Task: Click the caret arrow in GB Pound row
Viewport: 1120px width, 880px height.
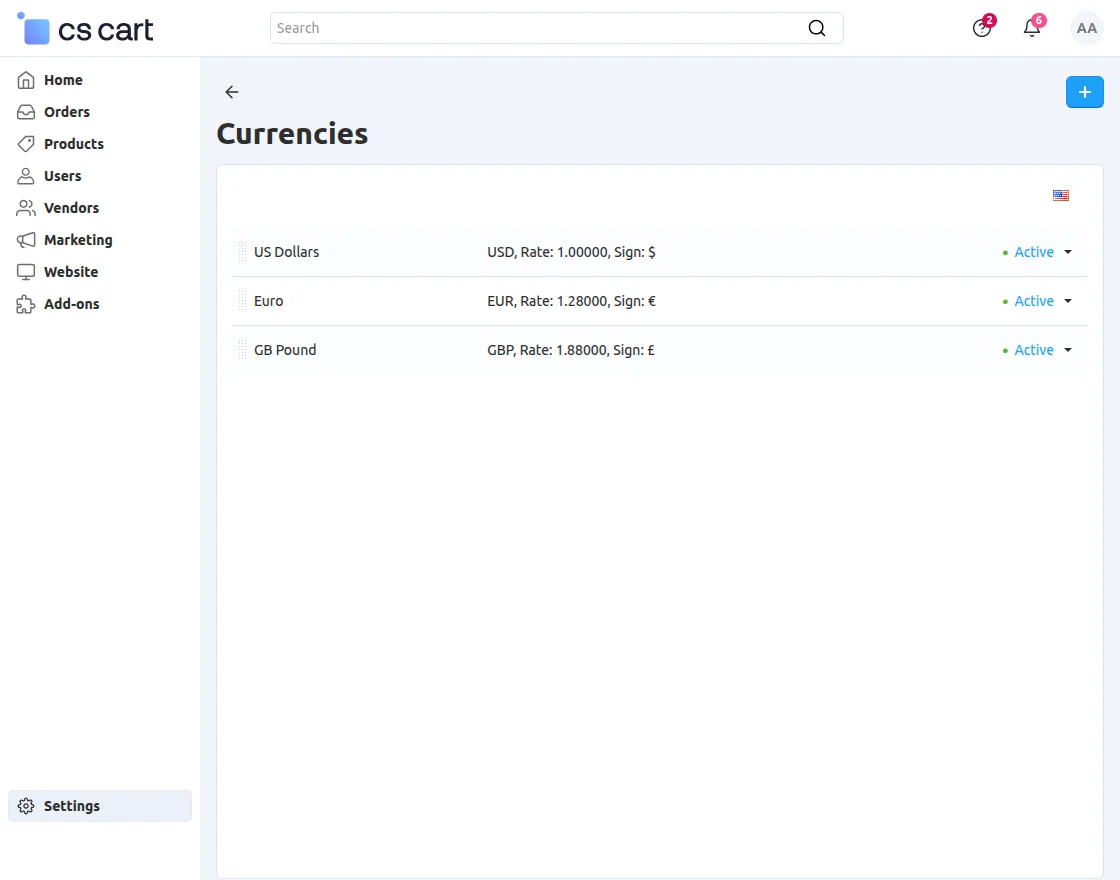Action: tap(1068, 350)
